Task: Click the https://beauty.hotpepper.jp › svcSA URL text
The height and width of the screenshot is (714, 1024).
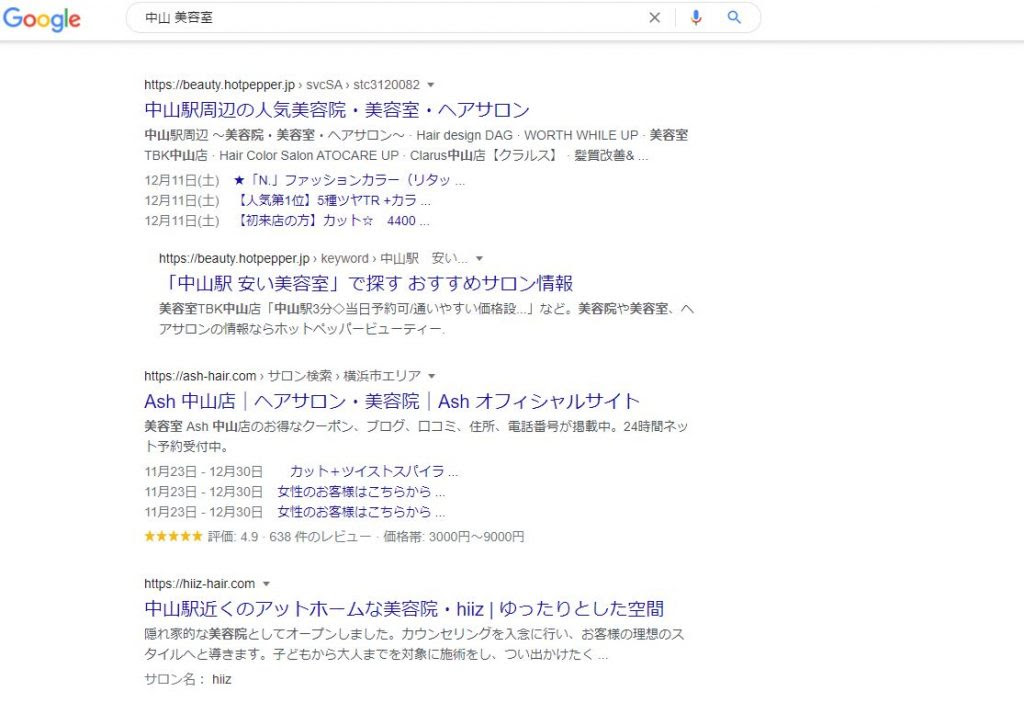Action: pyautogui.click(x=282, y=85)
